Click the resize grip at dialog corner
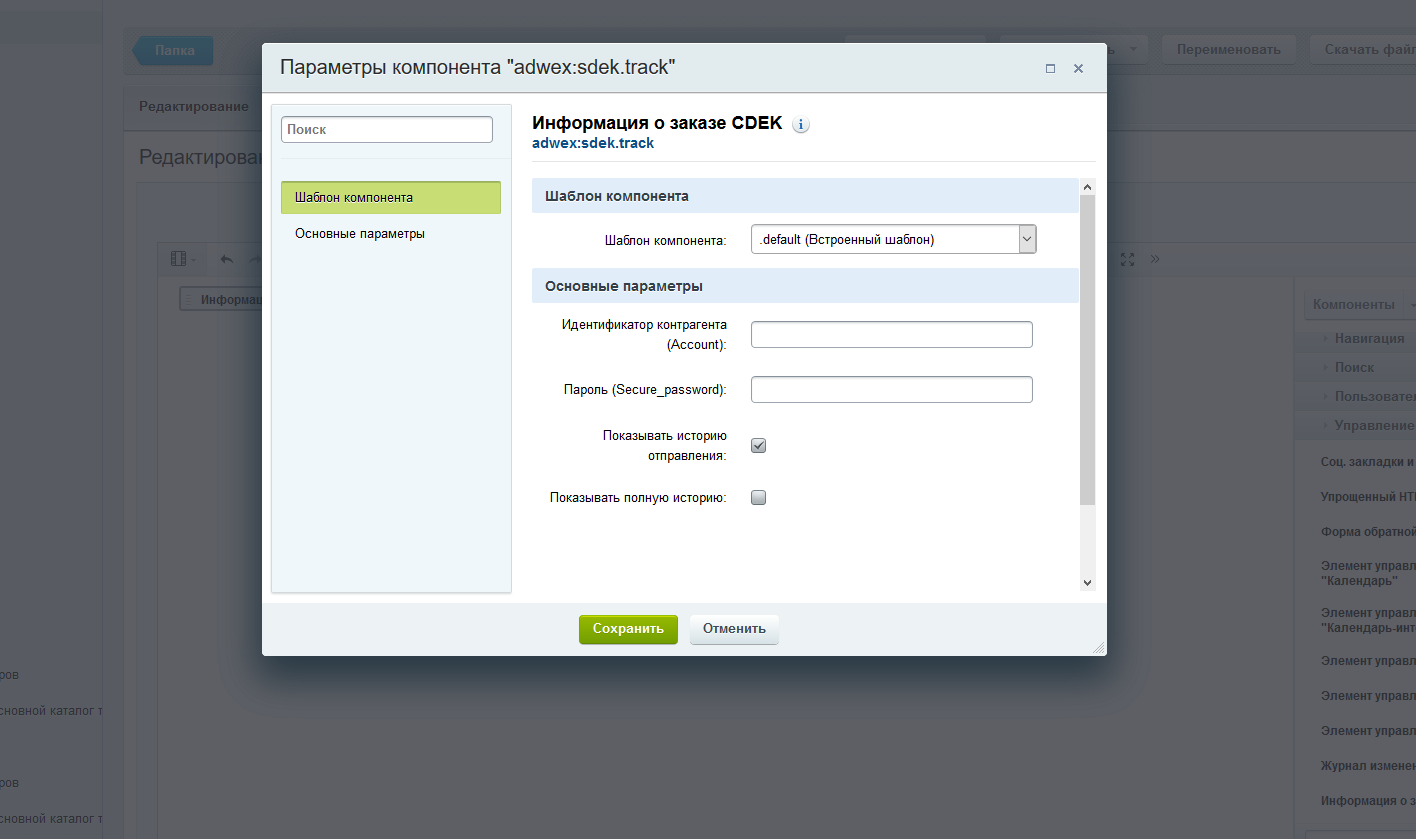Viewport: 1416px width, 839px height. pyautogui.click(x=1099, y=648)
